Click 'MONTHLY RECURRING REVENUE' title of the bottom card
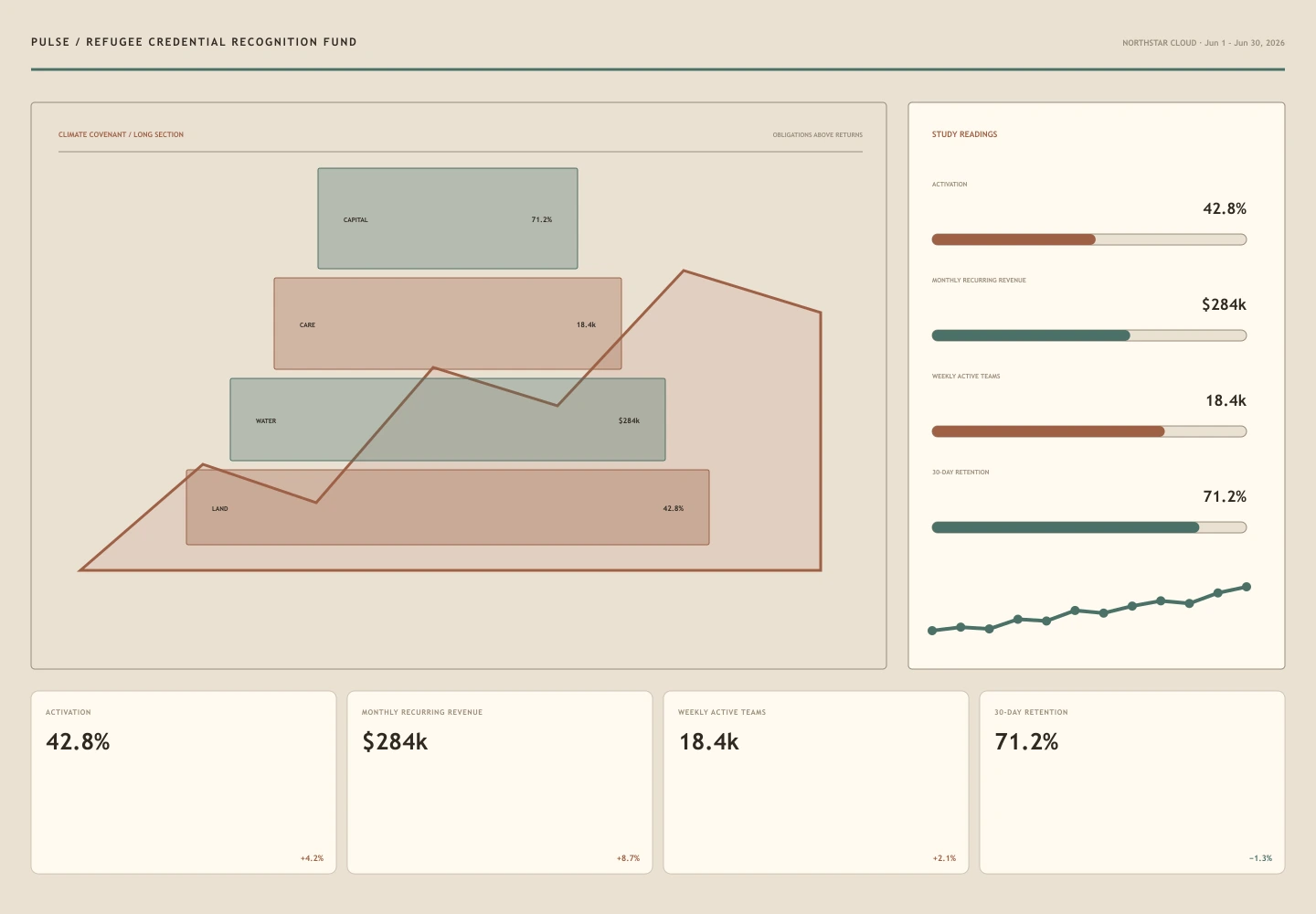The image size is (1316, 914). tap(422, 712)
